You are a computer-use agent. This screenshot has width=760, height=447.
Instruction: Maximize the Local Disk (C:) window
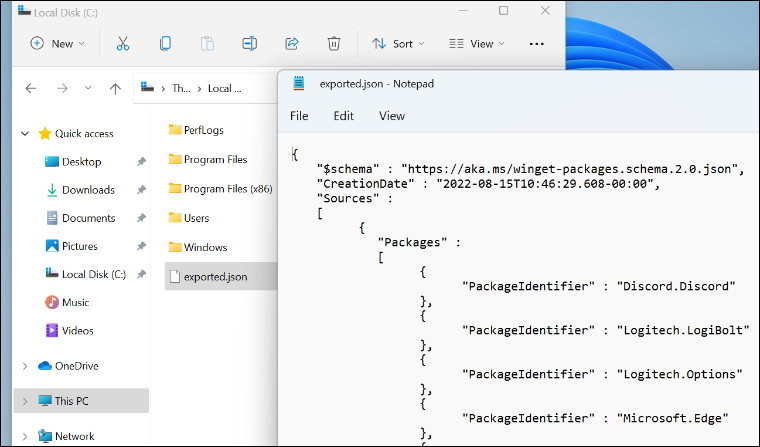pos(504,11)
